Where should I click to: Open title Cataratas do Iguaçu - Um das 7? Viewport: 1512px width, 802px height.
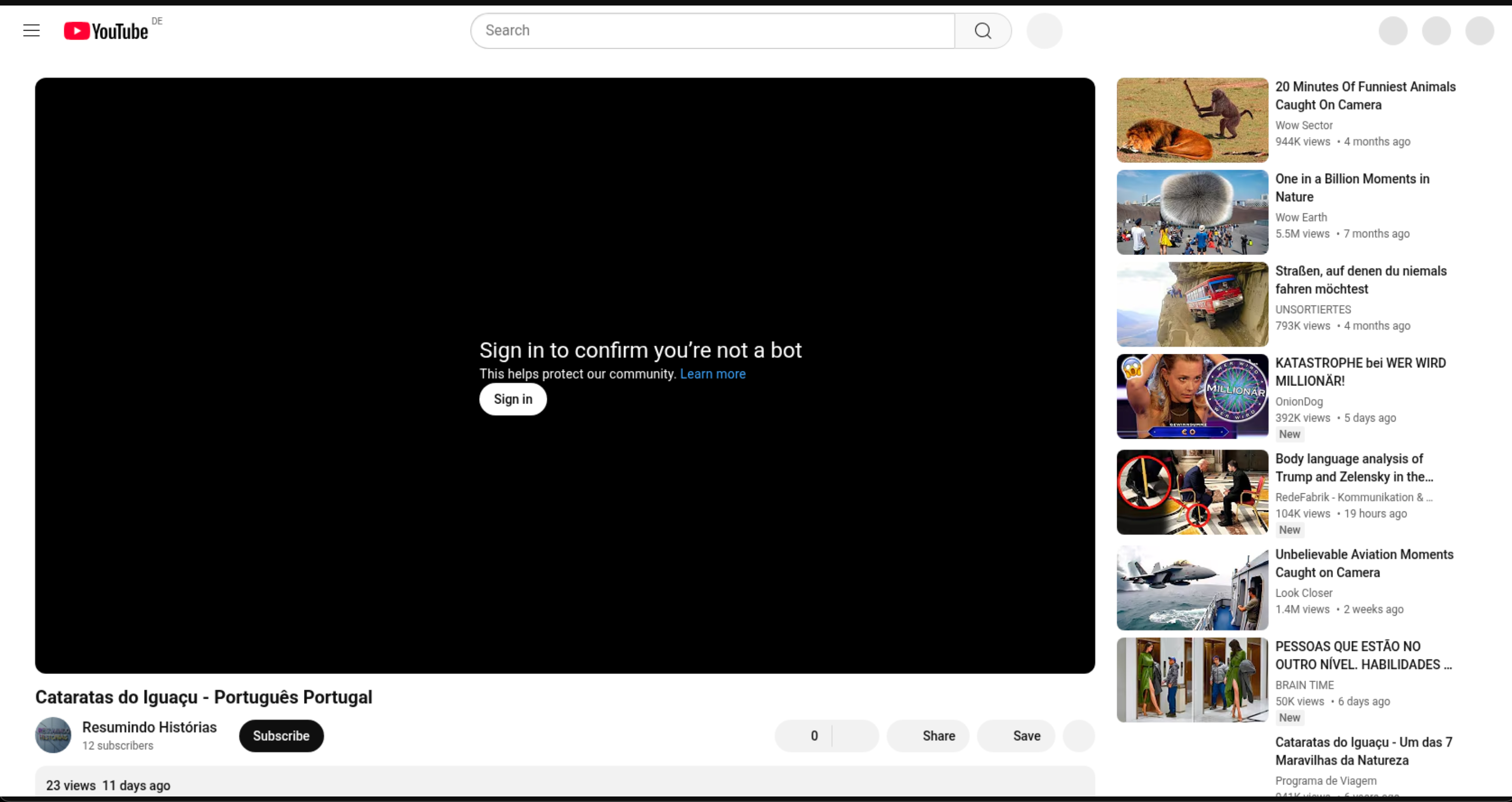[1364, 751]
